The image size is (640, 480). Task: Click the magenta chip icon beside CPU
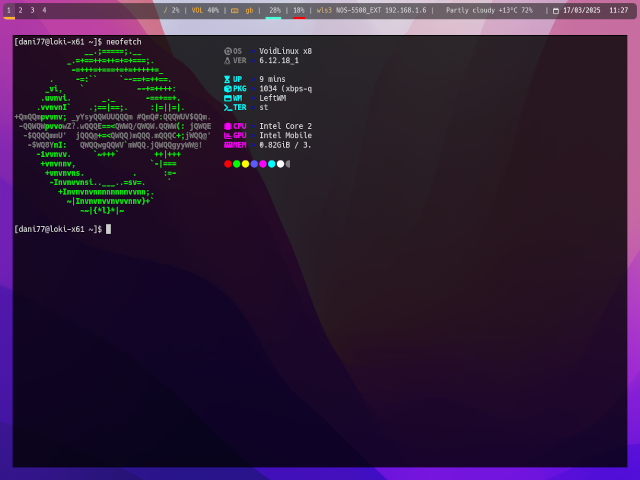point(228,126)
